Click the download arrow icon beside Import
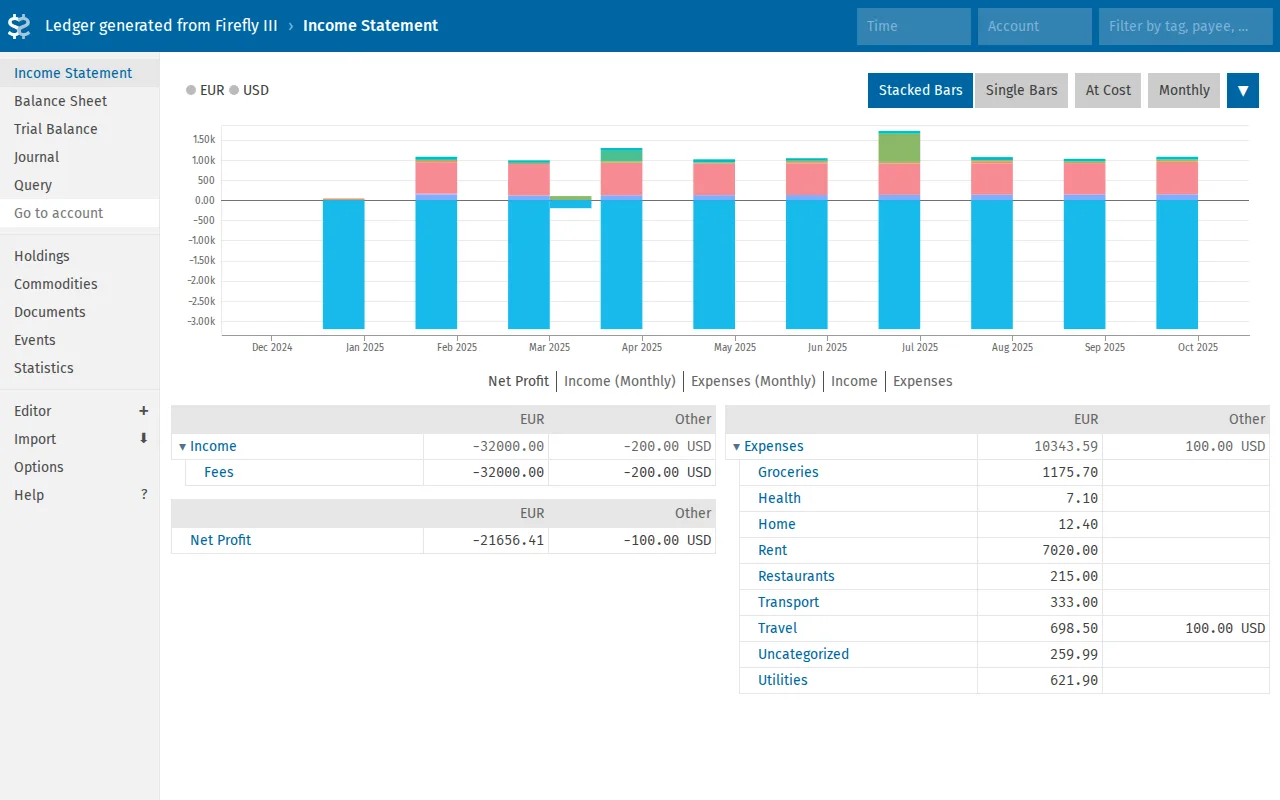This screenshot has width=1280, height=800. (143, 439)
